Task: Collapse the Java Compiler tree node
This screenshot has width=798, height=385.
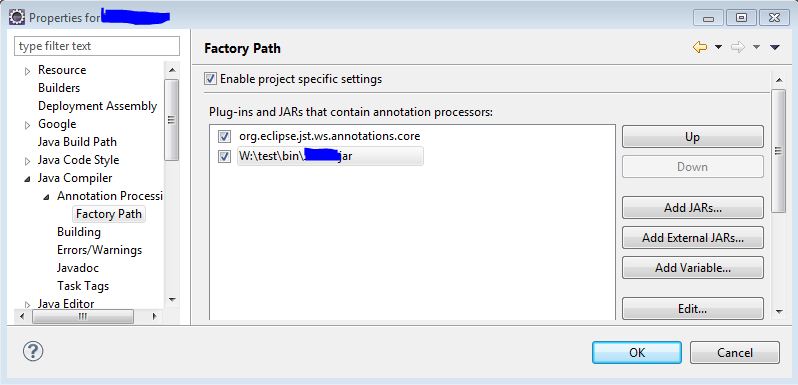Action: [x=27, y=179]
